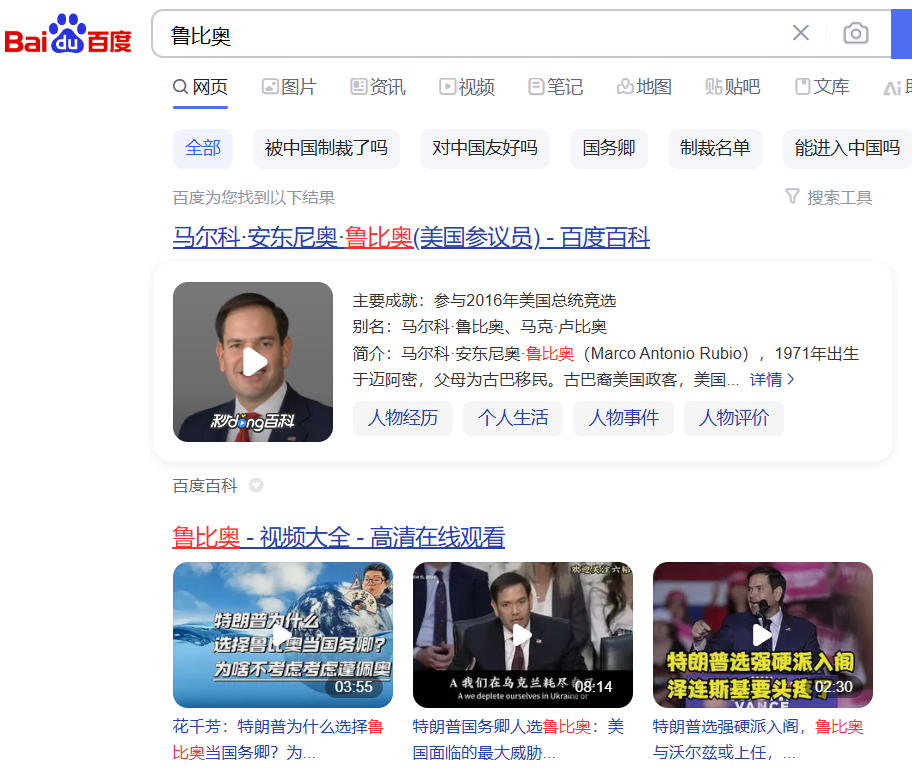Open the 人物评价 section
912x768 pixels.
coord(734,418)
